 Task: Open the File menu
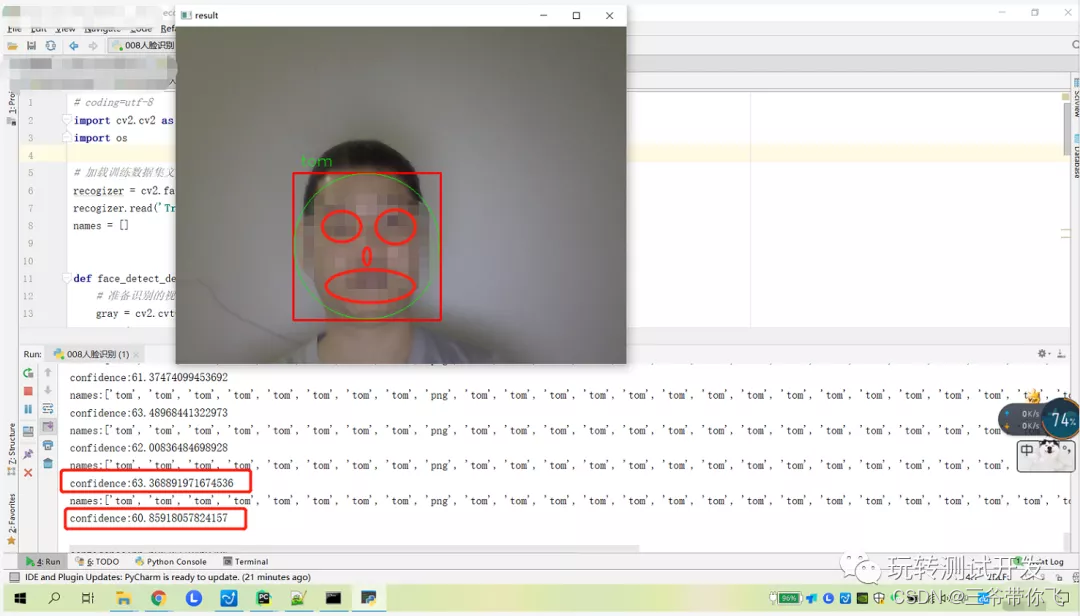[14, 29]
